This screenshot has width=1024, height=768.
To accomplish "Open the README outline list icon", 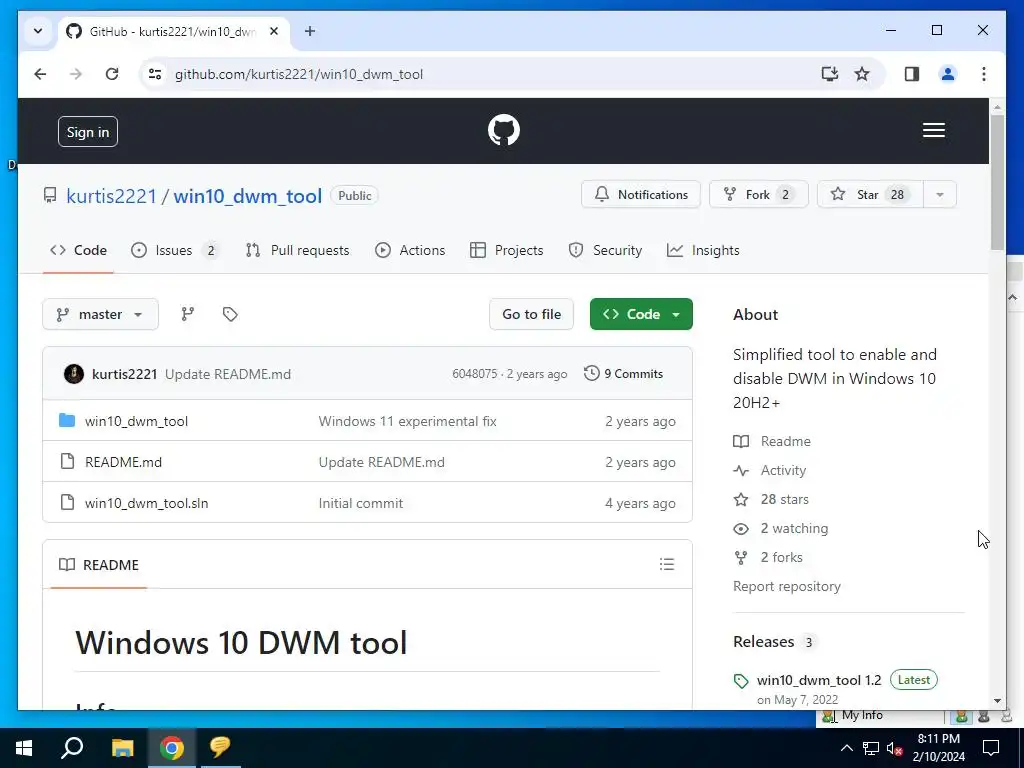I will coord(667,564).
